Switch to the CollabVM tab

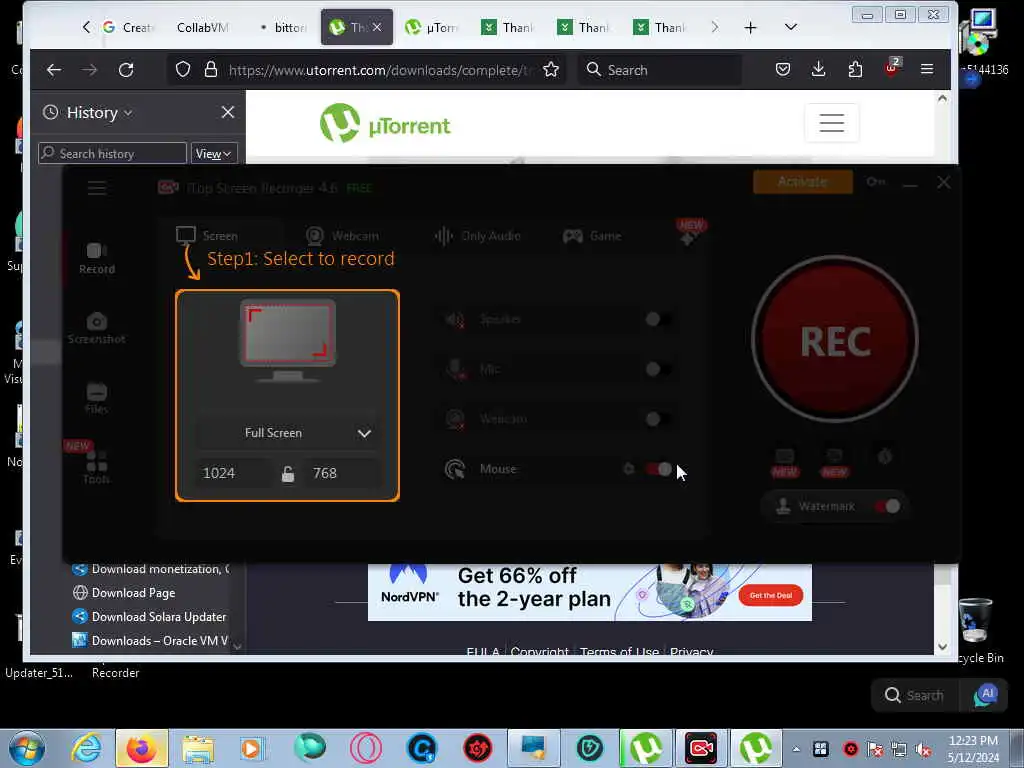[202, 27]
